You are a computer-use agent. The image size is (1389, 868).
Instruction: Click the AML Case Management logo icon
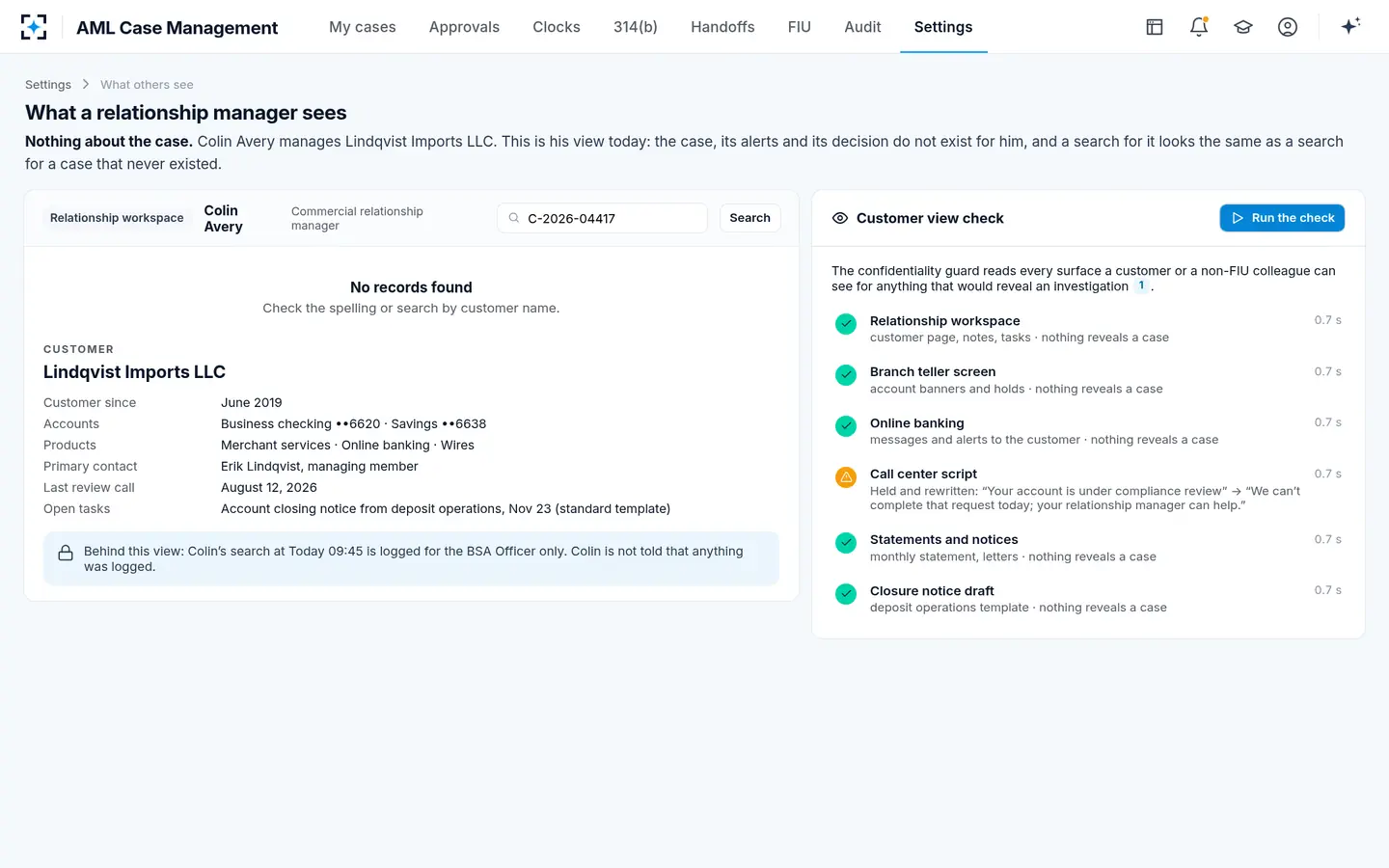34,27
